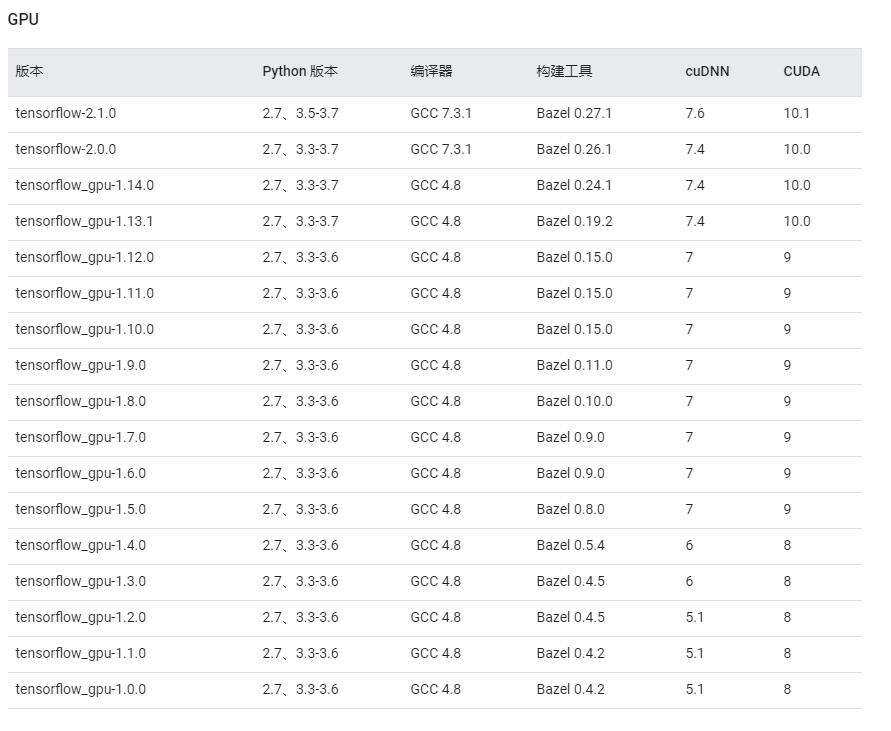
Task: Click Bazel 0.9.0 in tensorflow_gpu-1.7.0 row
Action: 571,437
